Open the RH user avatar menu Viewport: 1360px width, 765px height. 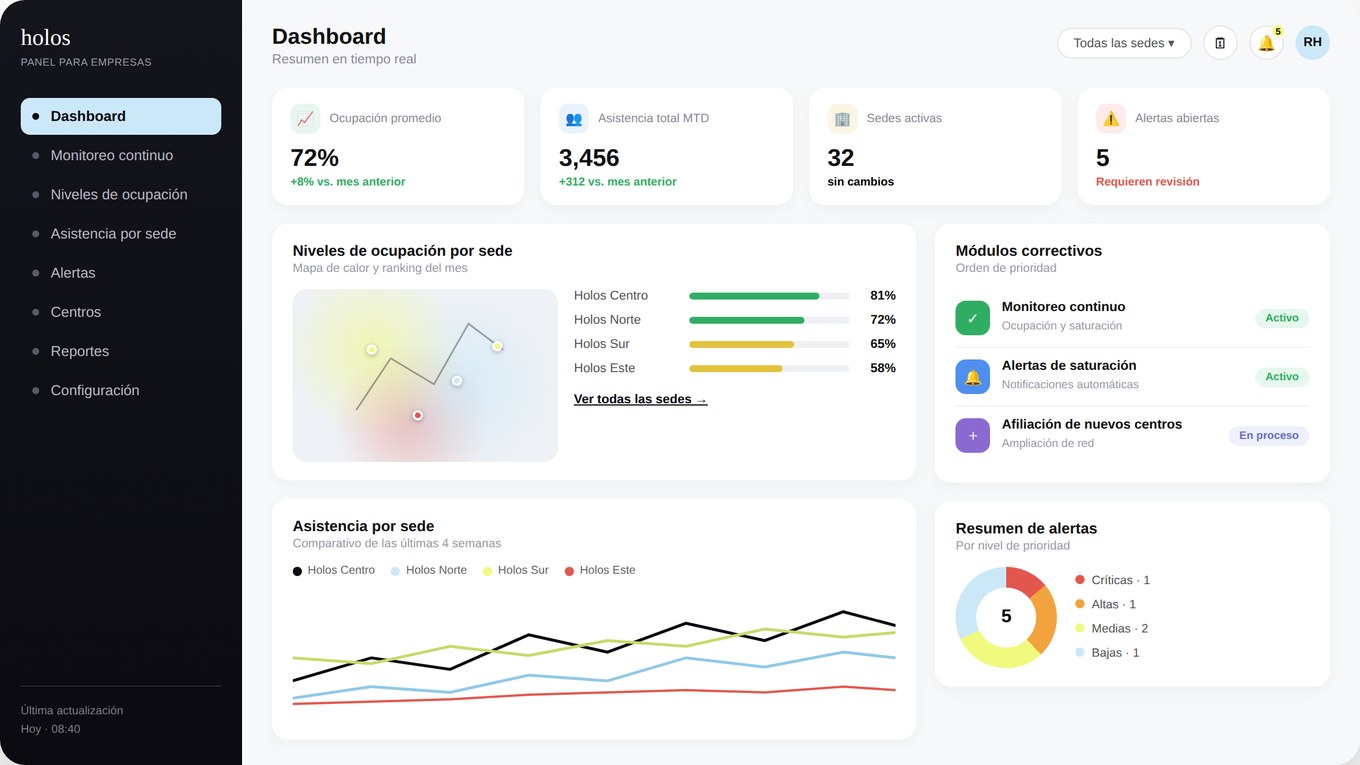point(1313,43)
